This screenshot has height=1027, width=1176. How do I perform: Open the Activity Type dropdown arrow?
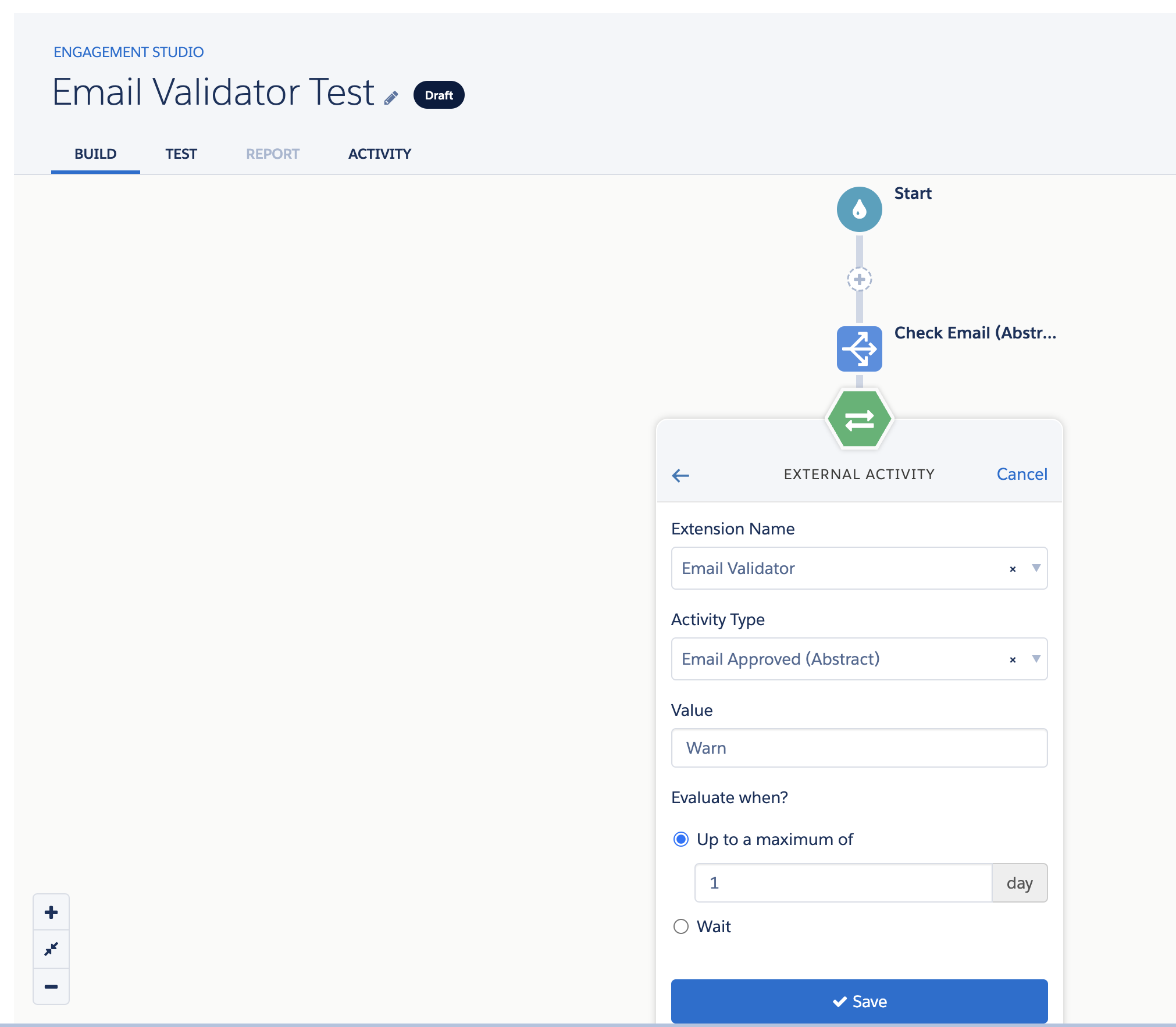(x=1036, y=659)
